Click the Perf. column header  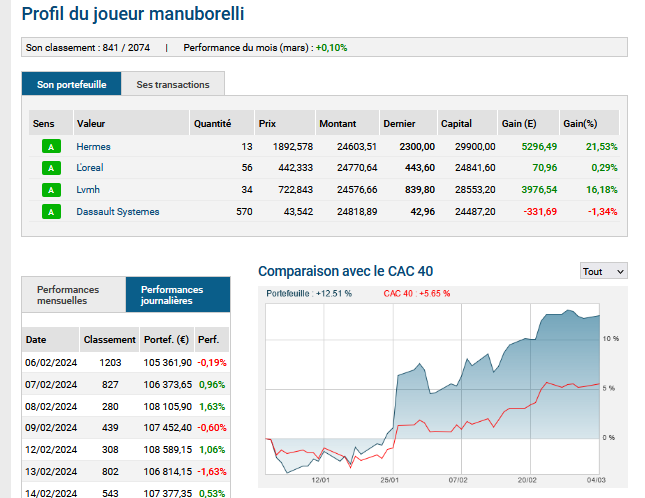click(212, 340)
